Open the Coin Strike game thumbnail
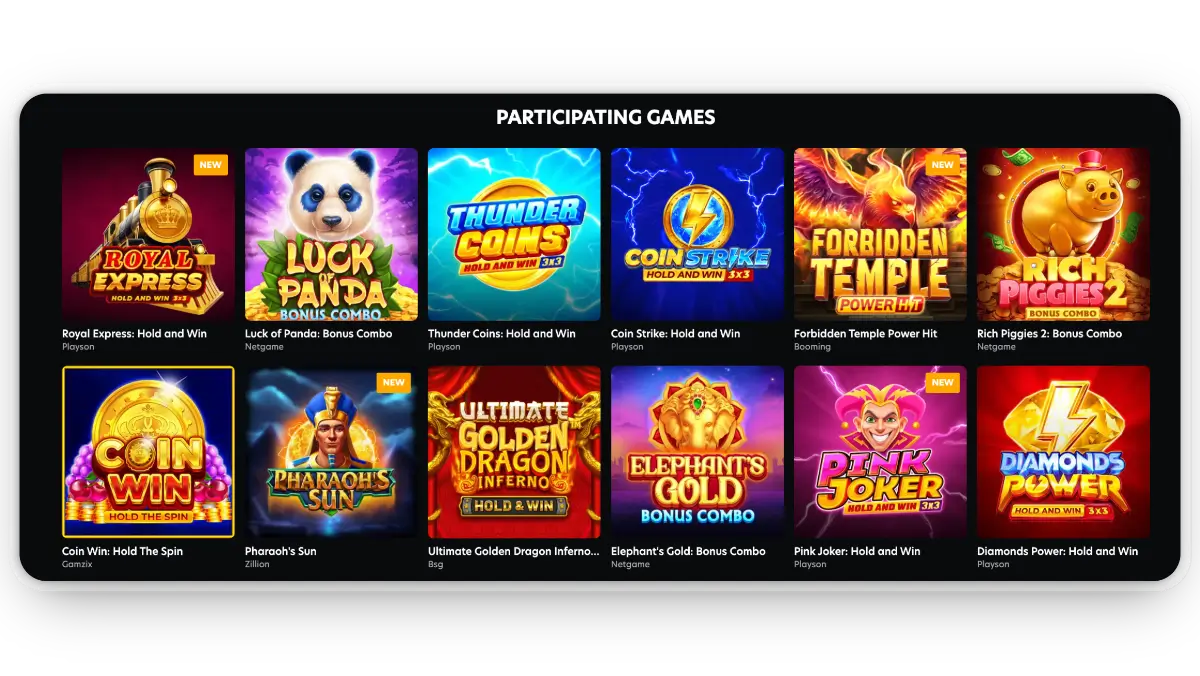1200x676 pixels. coord(697,234)
